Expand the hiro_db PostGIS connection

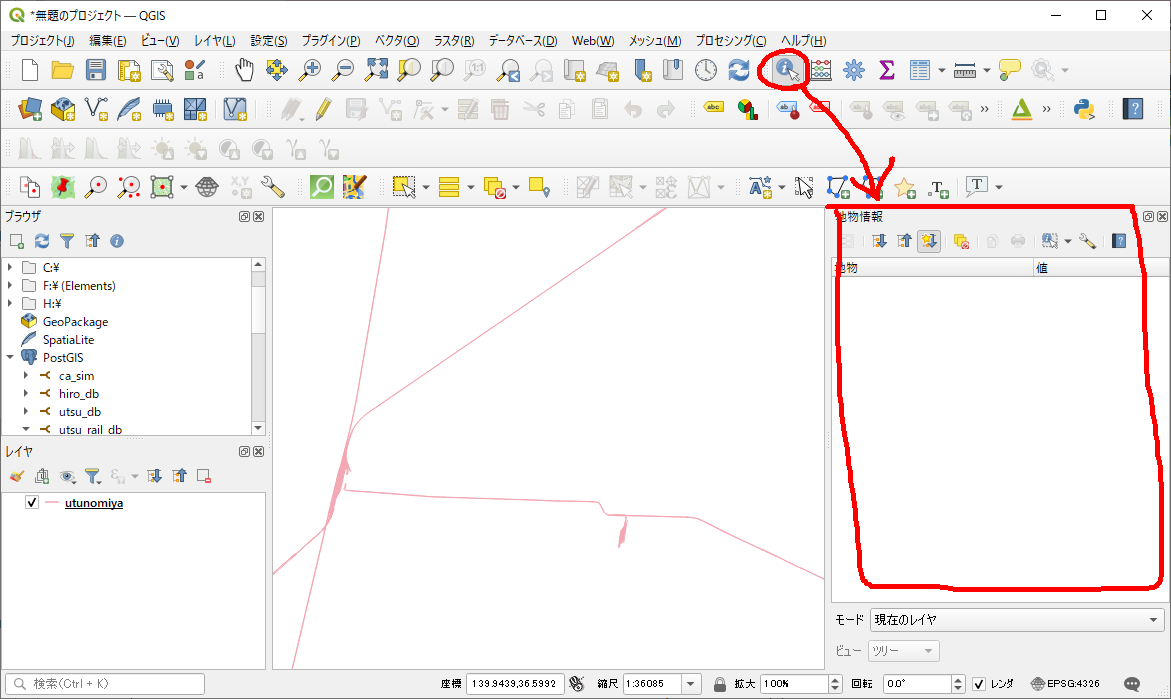click(26, 394)
